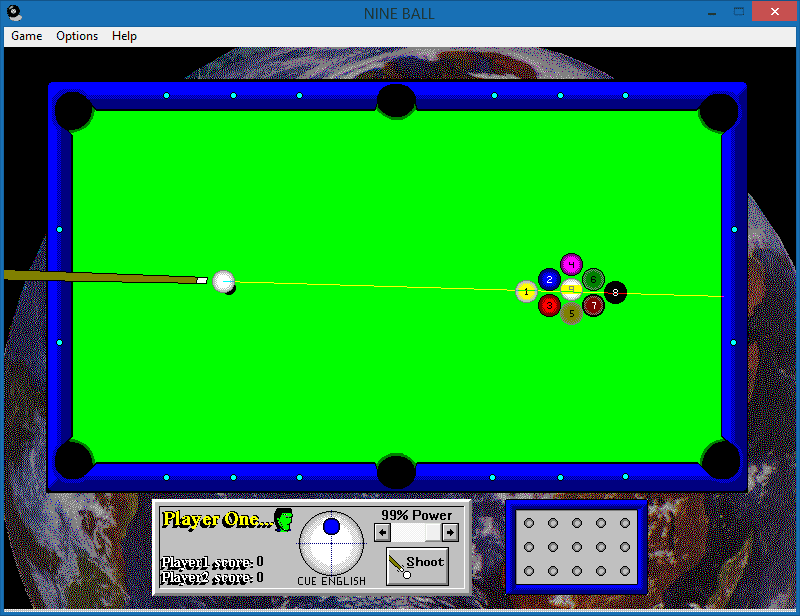
Task: Click the CUE ENGLISH label
Action: point(332,581)
